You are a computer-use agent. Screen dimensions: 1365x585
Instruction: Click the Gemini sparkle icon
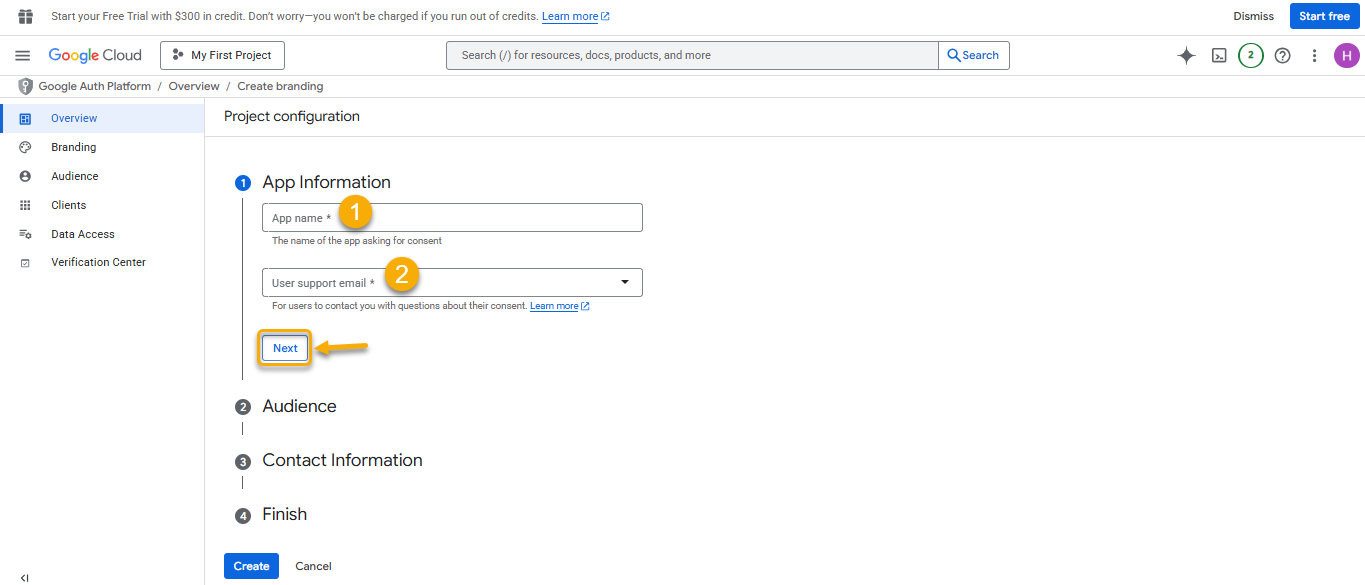point(1186,56)
